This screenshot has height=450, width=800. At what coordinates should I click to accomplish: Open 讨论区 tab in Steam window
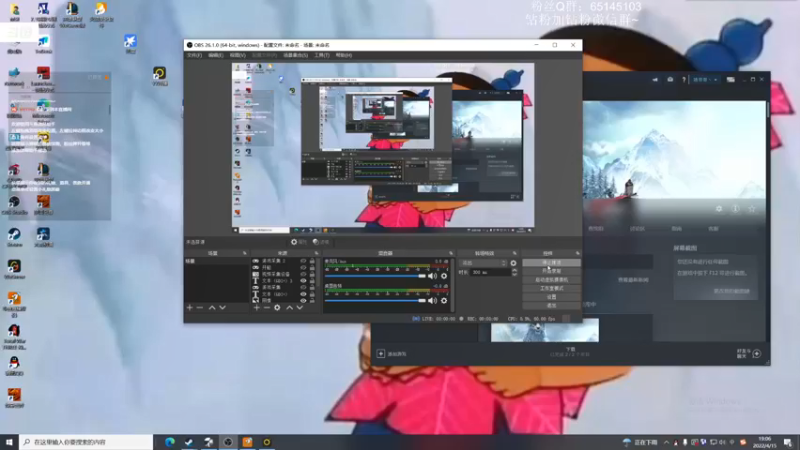click(637, 229)
